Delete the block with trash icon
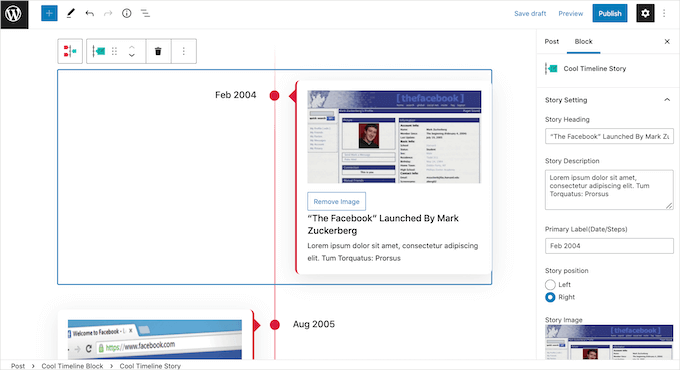This screenshot has width=680, height=370. [x=158, y=51]
